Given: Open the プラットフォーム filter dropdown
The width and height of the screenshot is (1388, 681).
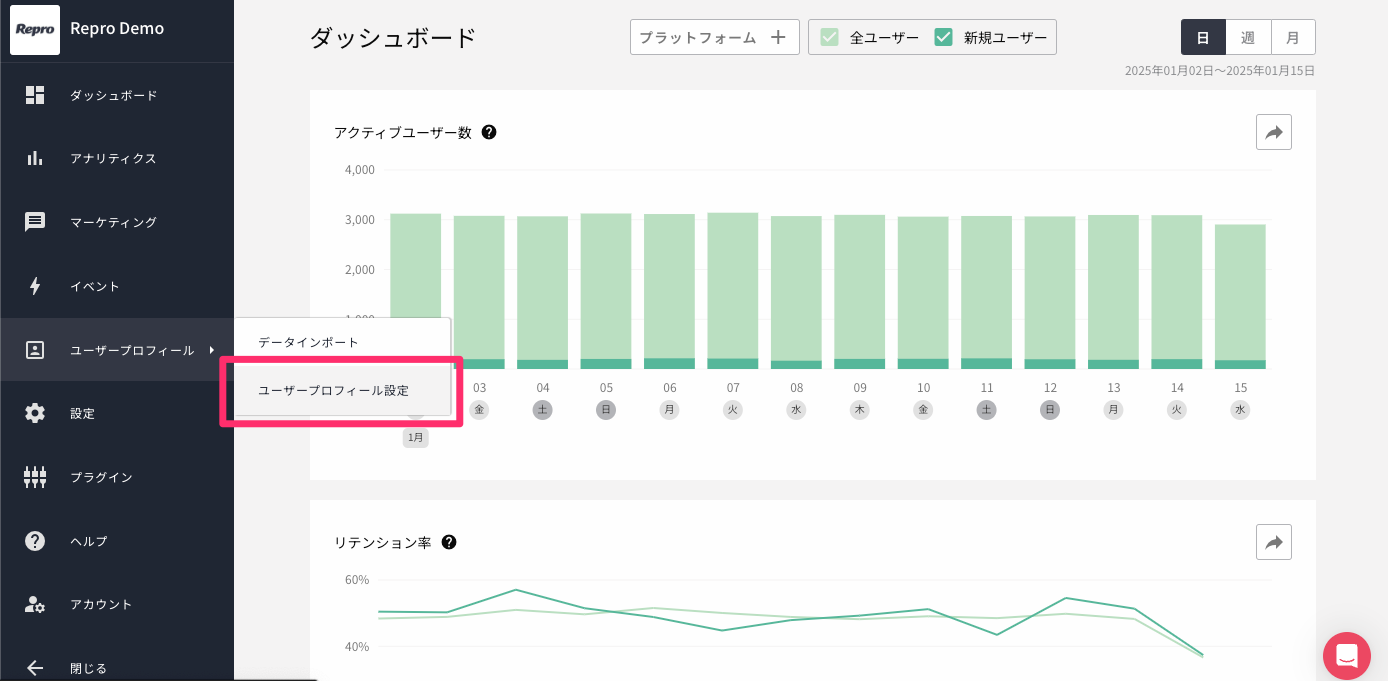Looking at the screenshot, I should click(714, 37).
